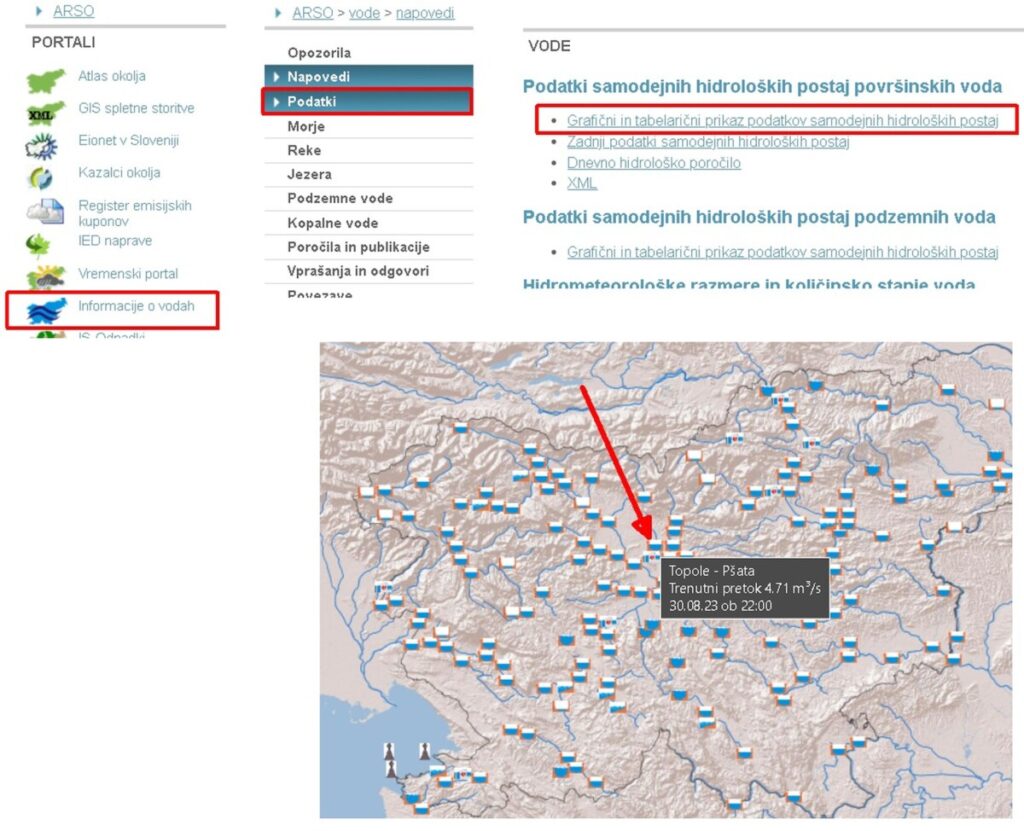Expand the Napovedi menu arrow

[277, 77]
